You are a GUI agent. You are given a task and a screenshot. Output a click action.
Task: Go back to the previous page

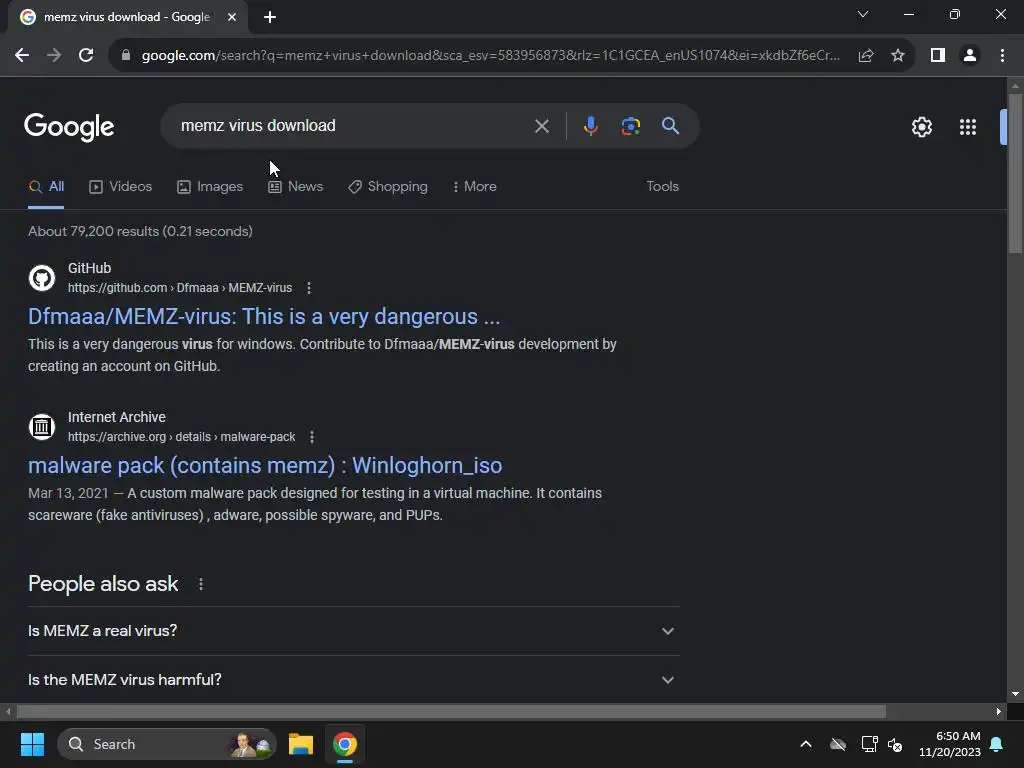coord(22,56)
